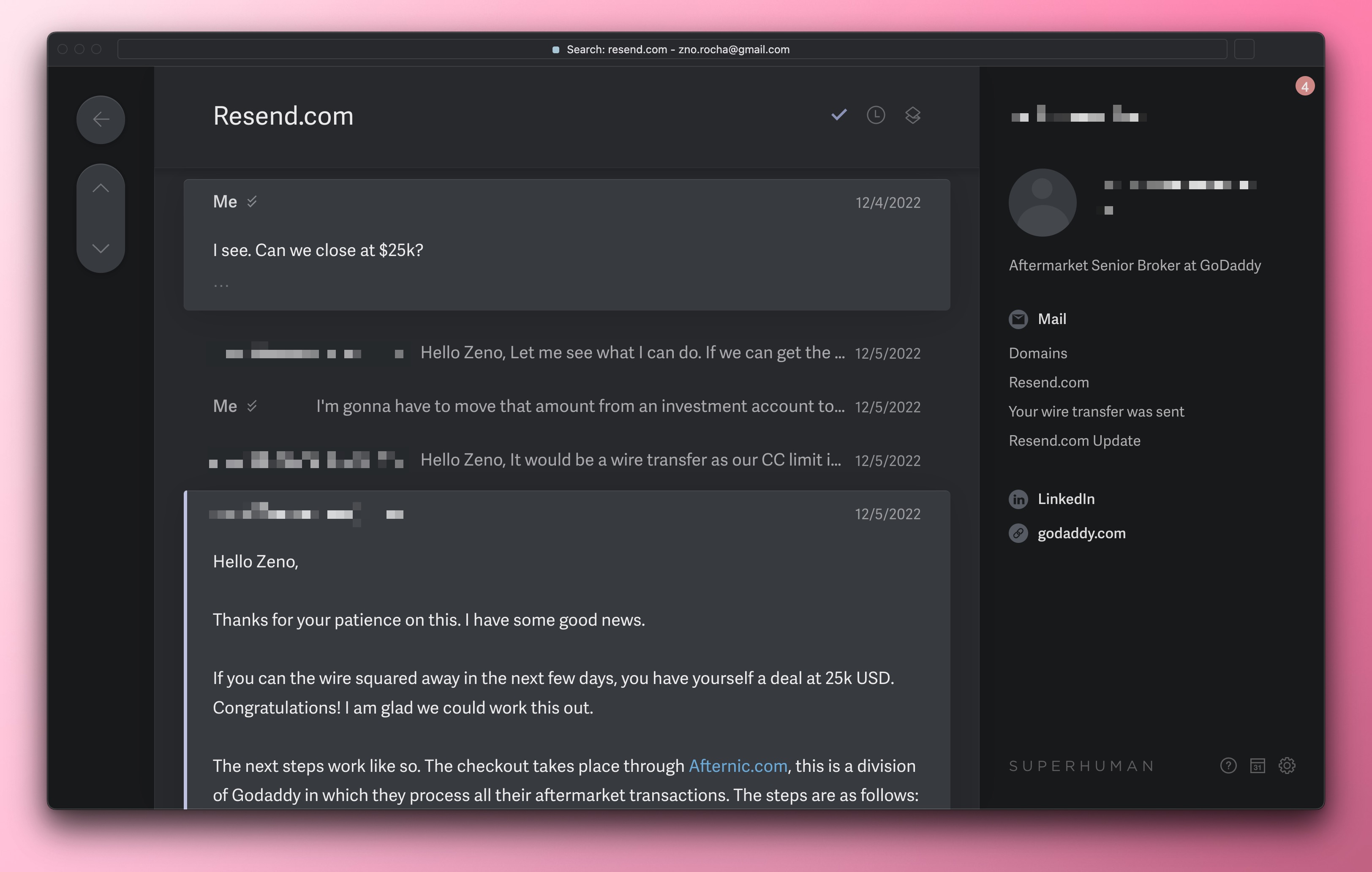Expand the trimmed content ellipsis in message
The width and height of the screenshot is (1372, 872).
tap(221, 284)
